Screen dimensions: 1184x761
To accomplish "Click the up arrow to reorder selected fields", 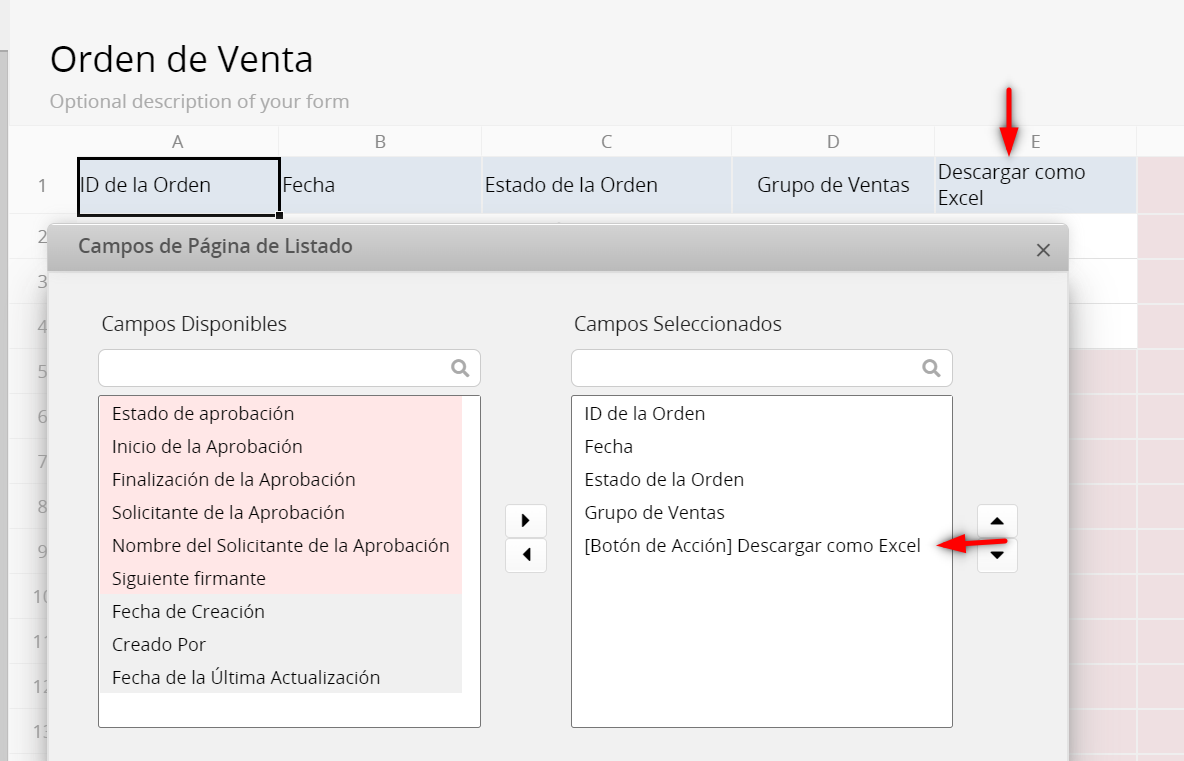I will click(x=997, y=521).
